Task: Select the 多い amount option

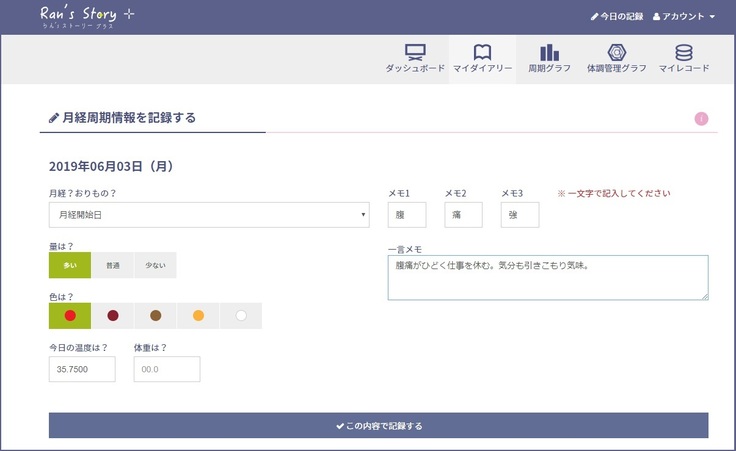Action: 70,265
